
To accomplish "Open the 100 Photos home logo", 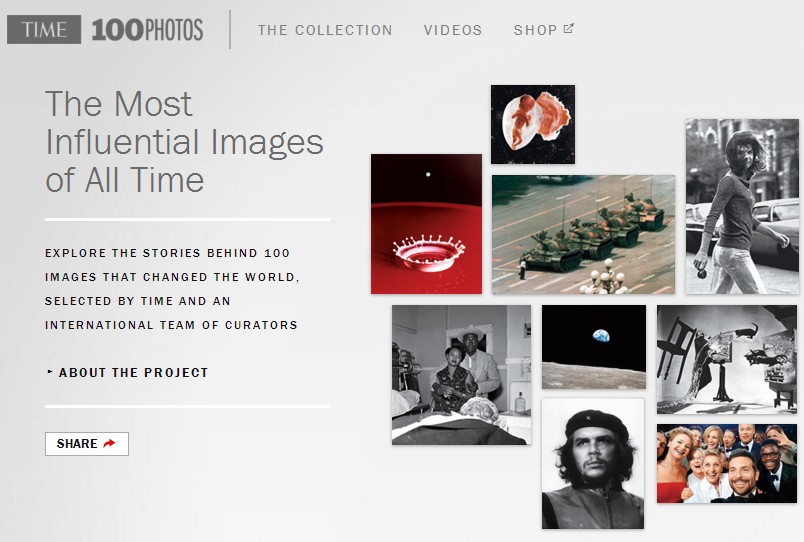I will tap(147, 30).
